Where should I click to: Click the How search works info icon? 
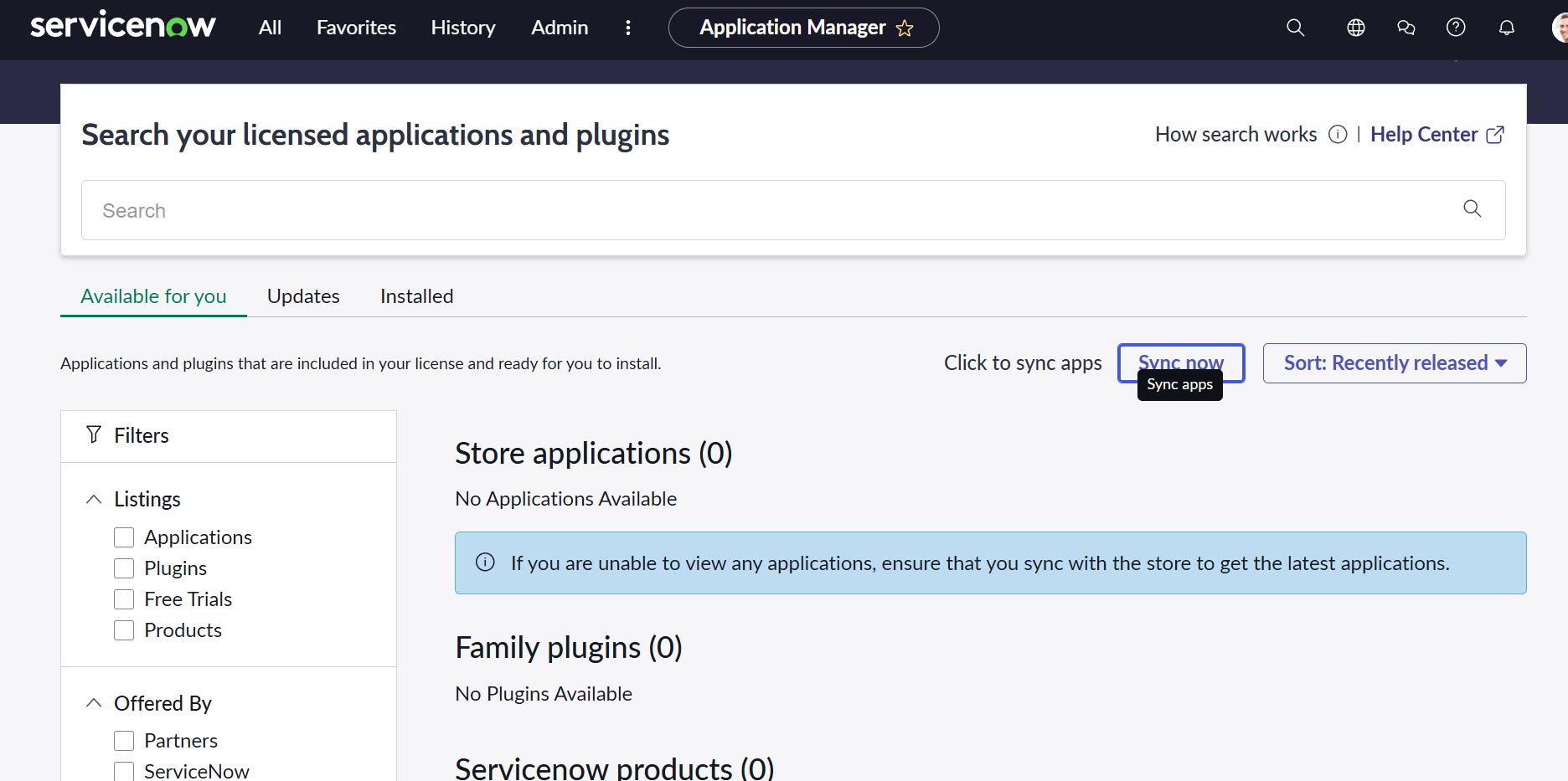1338,134
